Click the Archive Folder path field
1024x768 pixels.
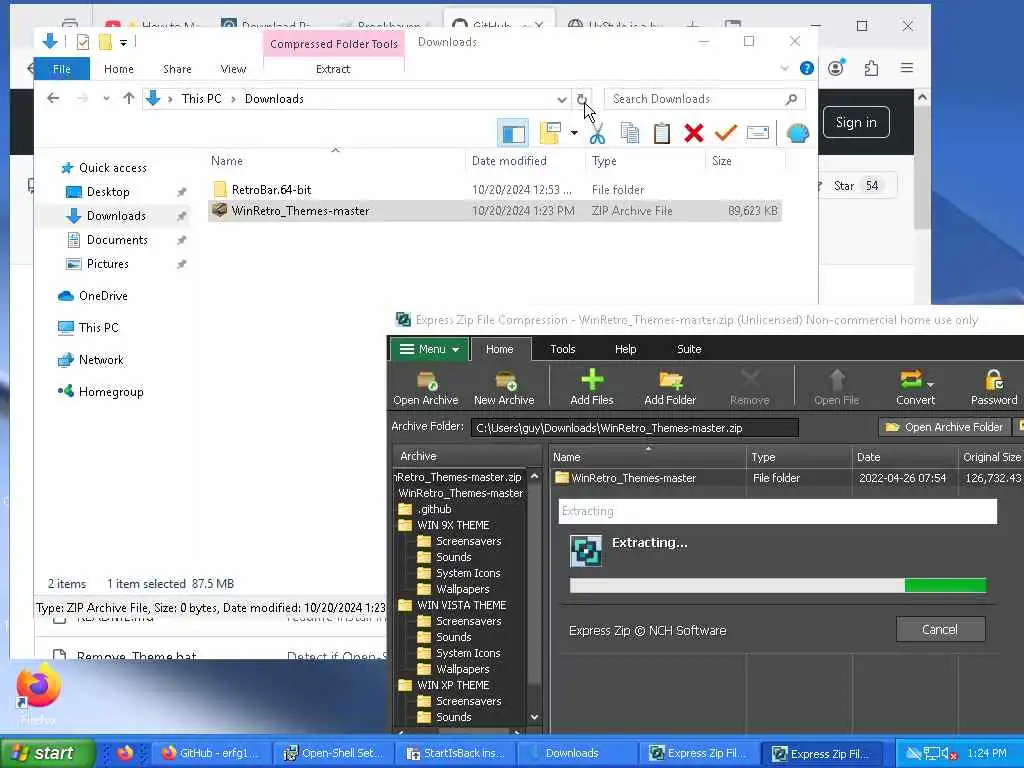(634, 428)
